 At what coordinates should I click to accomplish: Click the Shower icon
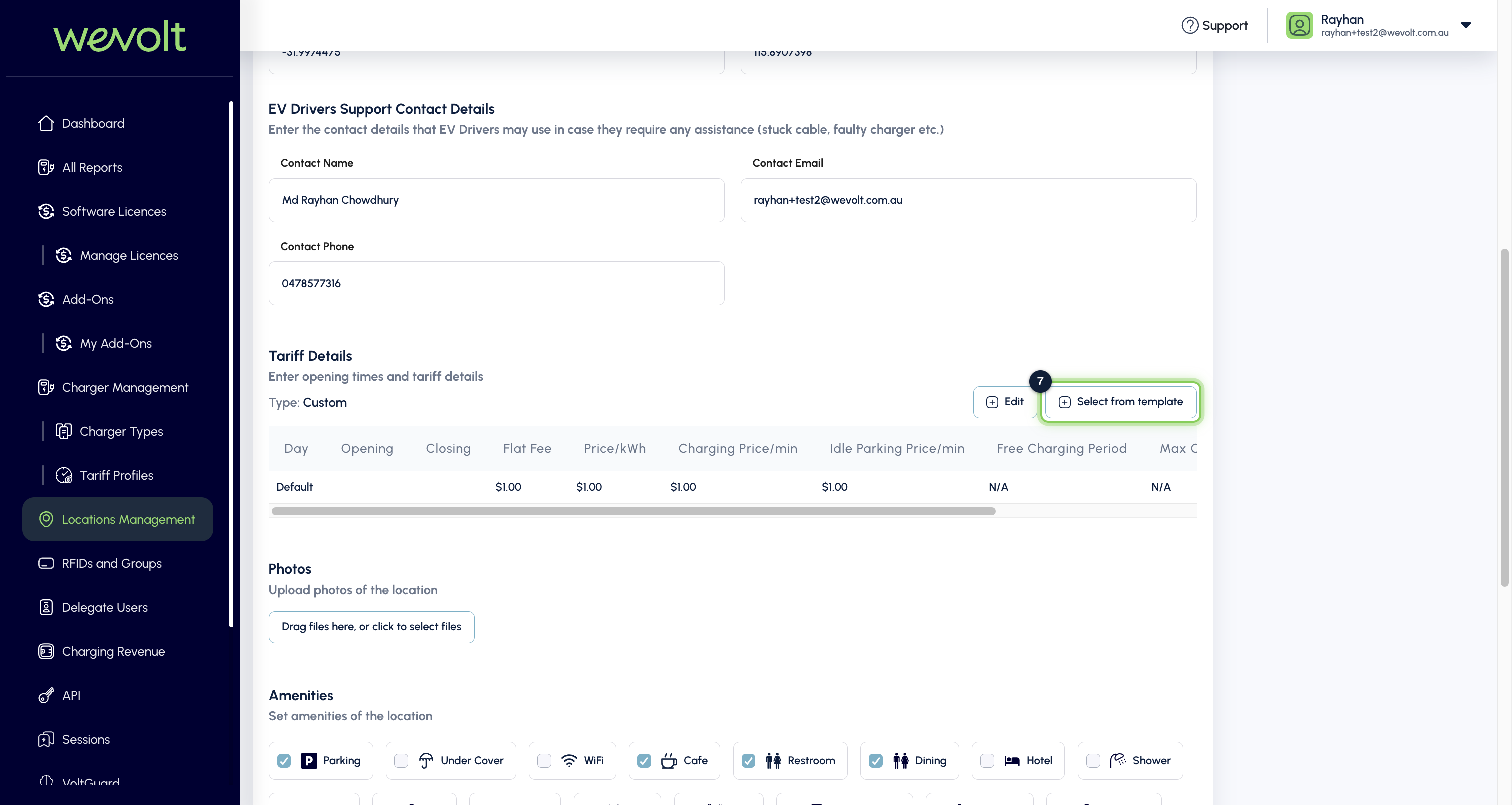click(x=1118, y=761)
